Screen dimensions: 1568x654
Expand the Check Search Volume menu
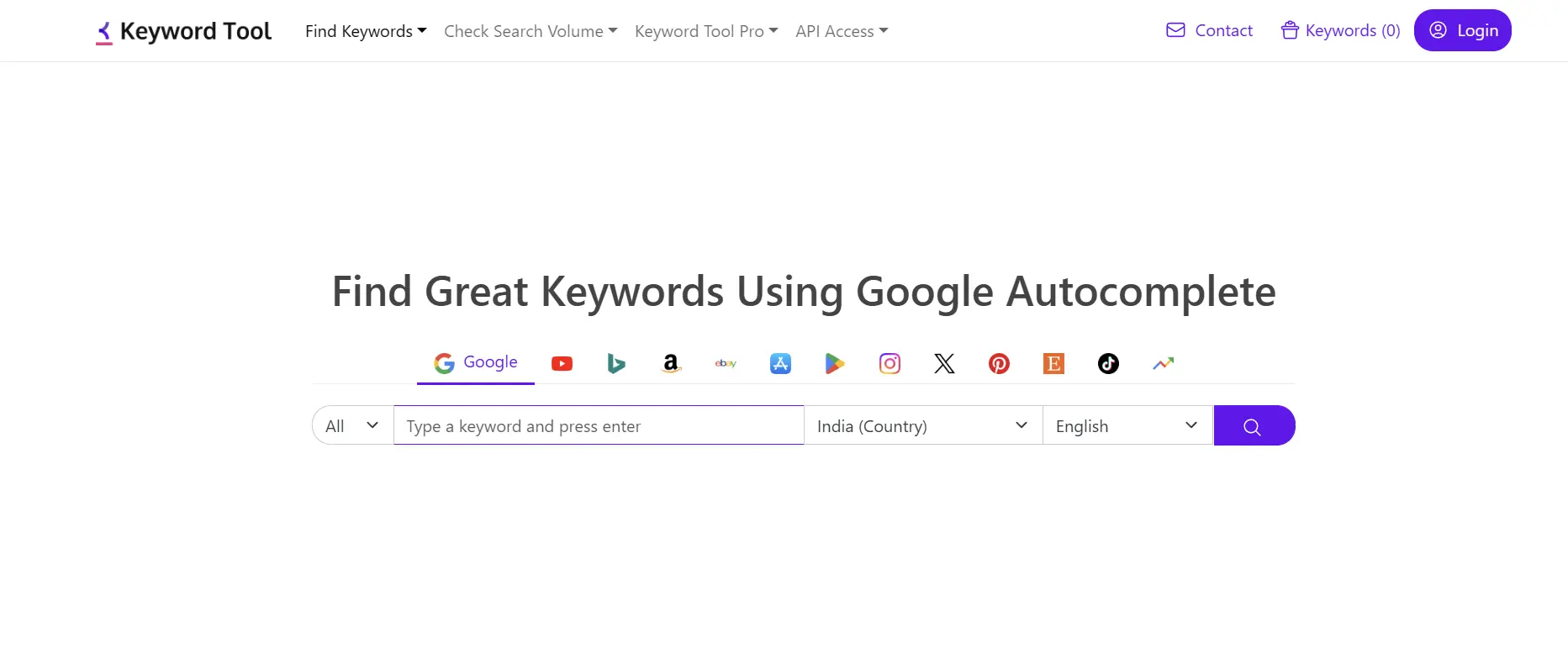pyautogui.click(x=531, y=31)
